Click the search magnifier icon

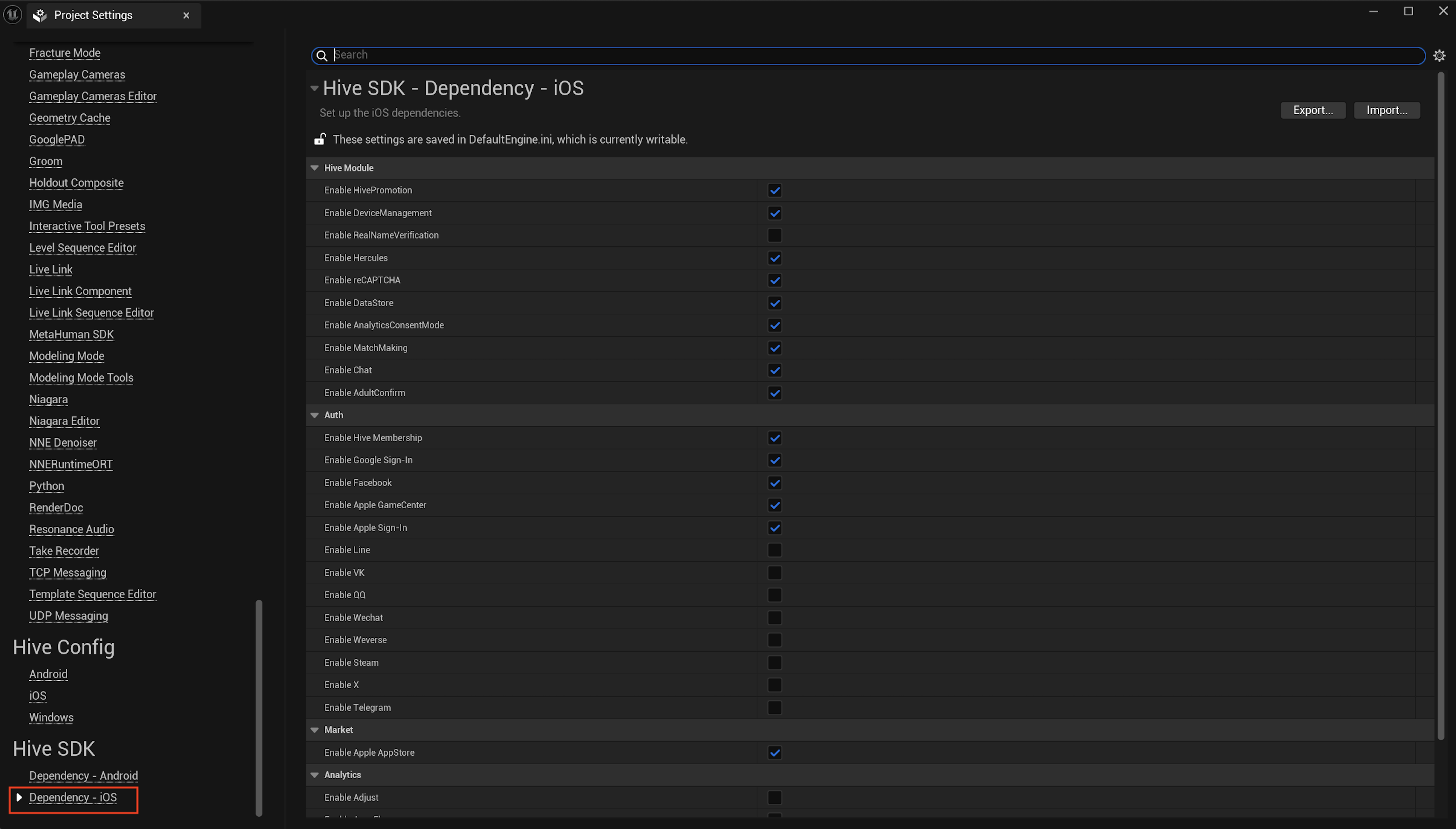click(x=322, y=55)
